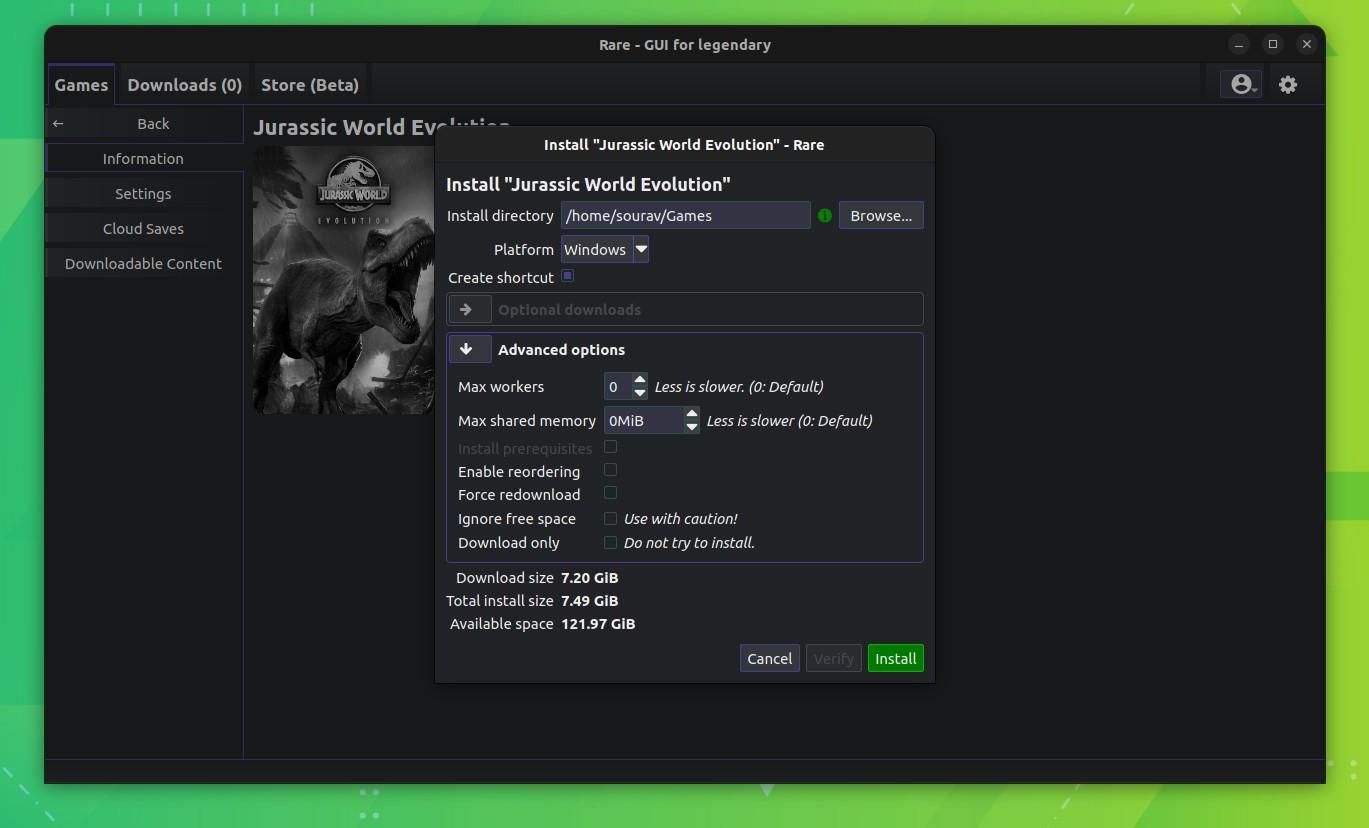Screen dimensions: 1369x828
Task: Expand the Optional downloads section
Action: [x=469, y=309]
